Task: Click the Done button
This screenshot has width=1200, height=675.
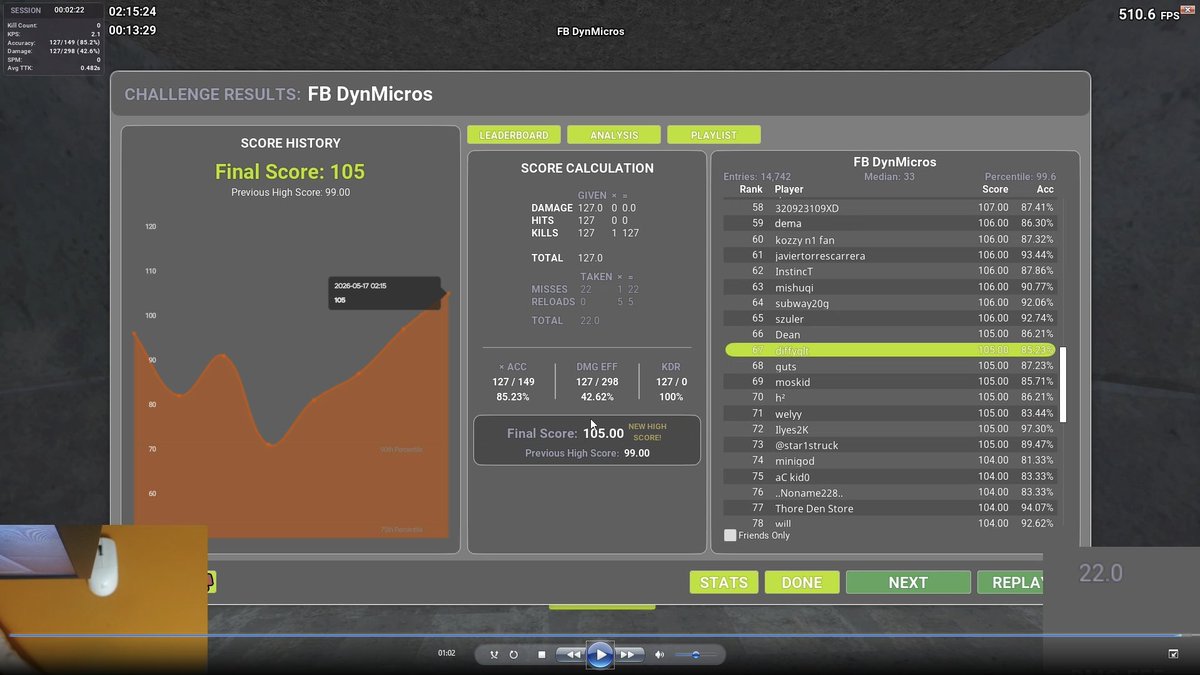Action: (x=802, y=582)
